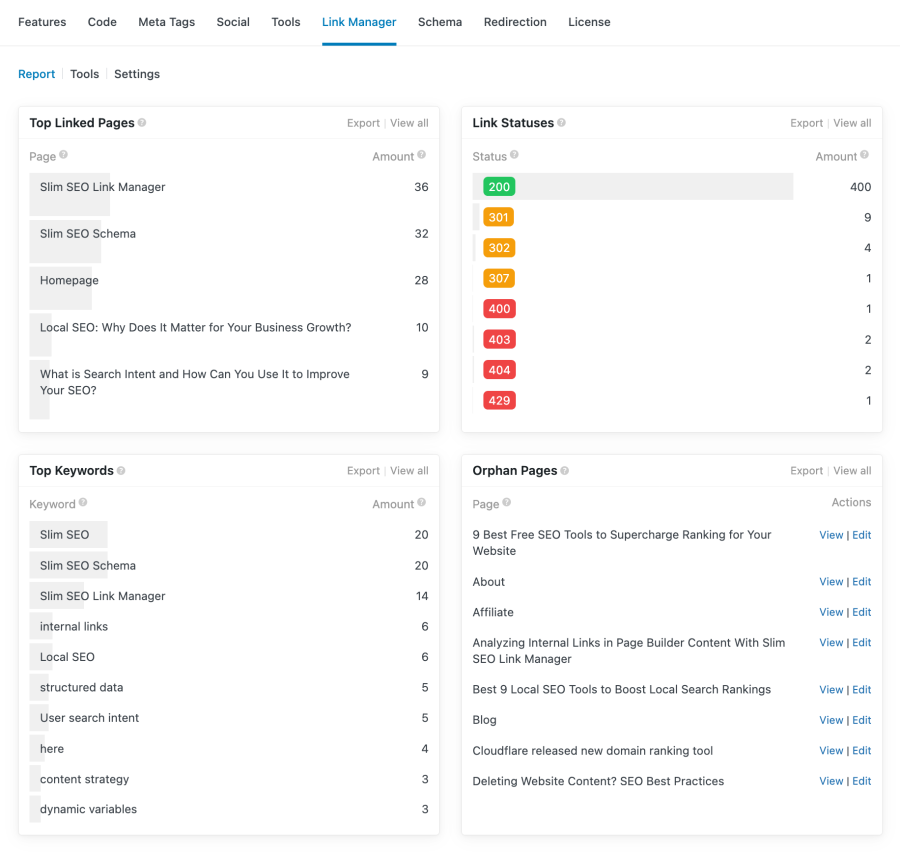The height and width of the screenshot is (852, 900).
Task: Click the dynamic variables keyword row
Action: (x=229, y=809)
